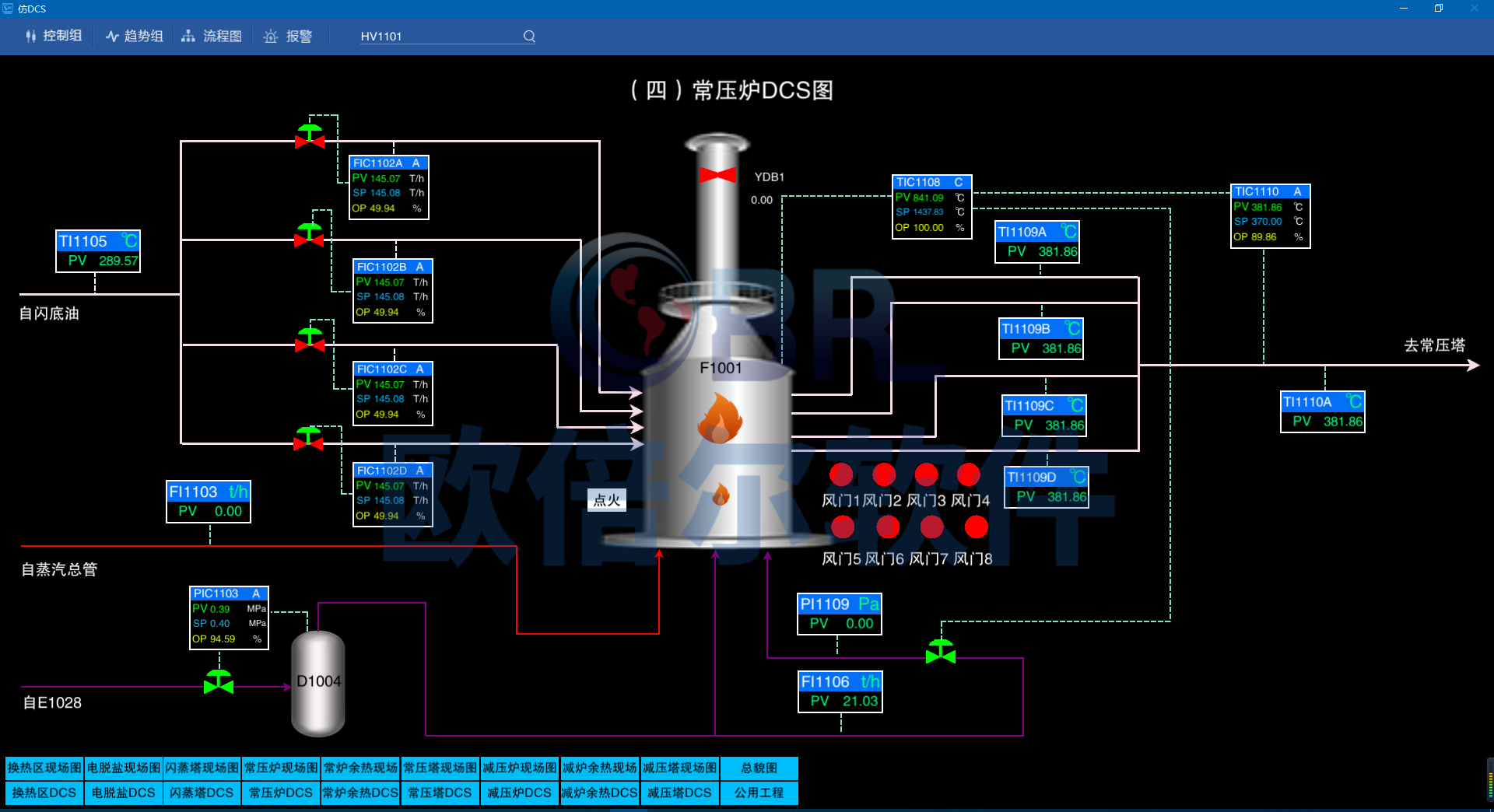This screenshot has height=812, width=1494.
Task: Click the PI1109 pressure indicator
Action: (840, 614)
